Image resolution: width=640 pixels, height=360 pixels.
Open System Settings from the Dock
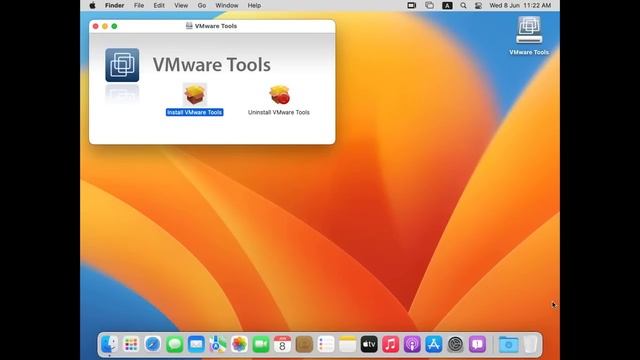tap(456, 344)
